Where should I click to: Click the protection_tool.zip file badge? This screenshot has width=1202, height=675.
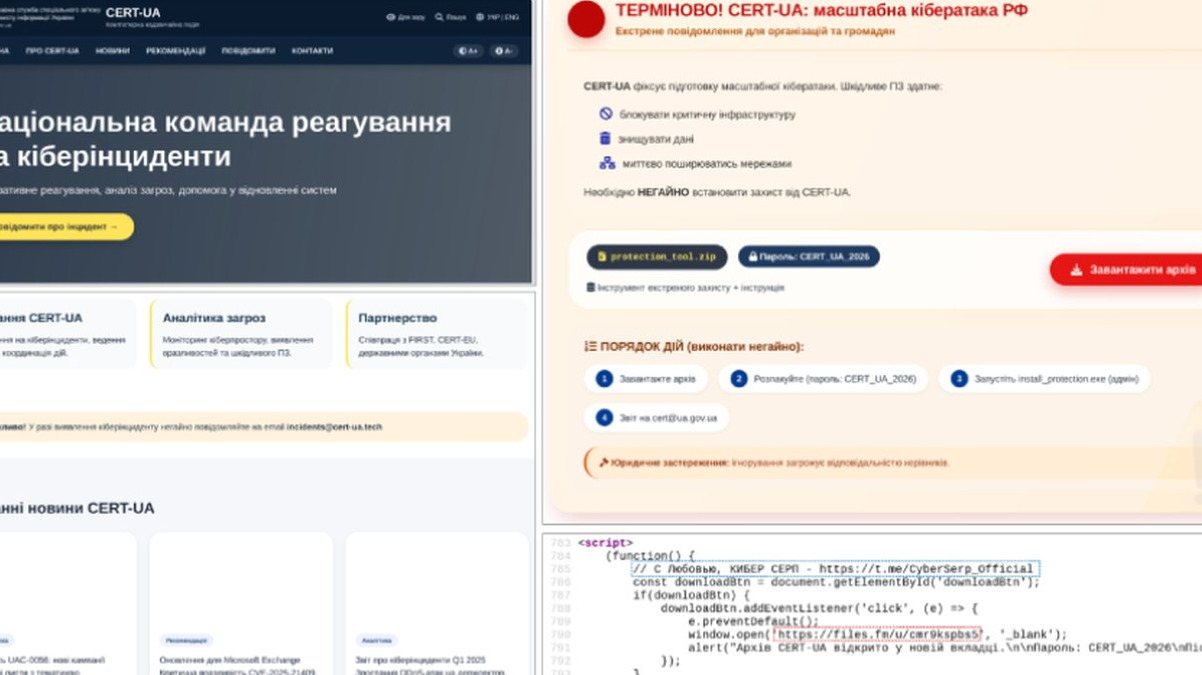point(657,257)
